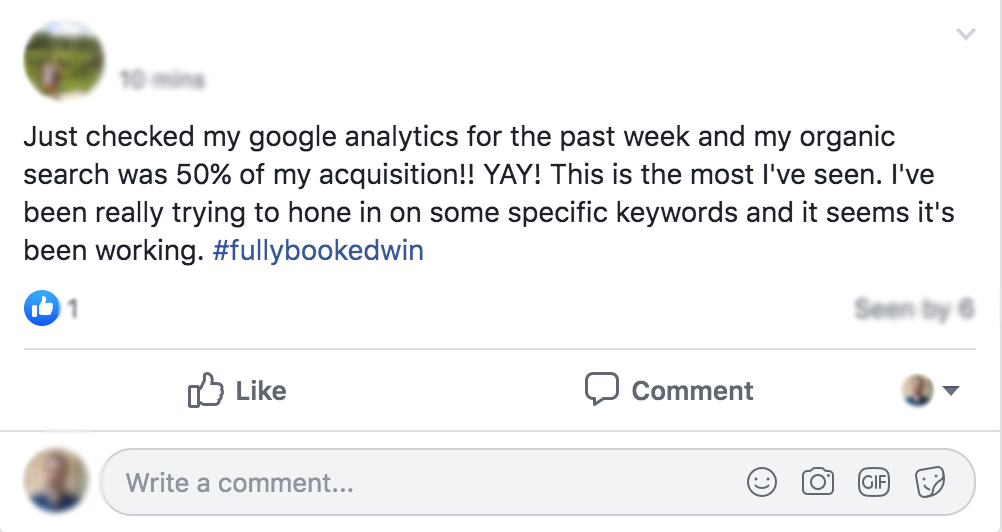1002x532 pixels.
Task: Click your avatar beside the comment box
Action: (x=56, y=482)
